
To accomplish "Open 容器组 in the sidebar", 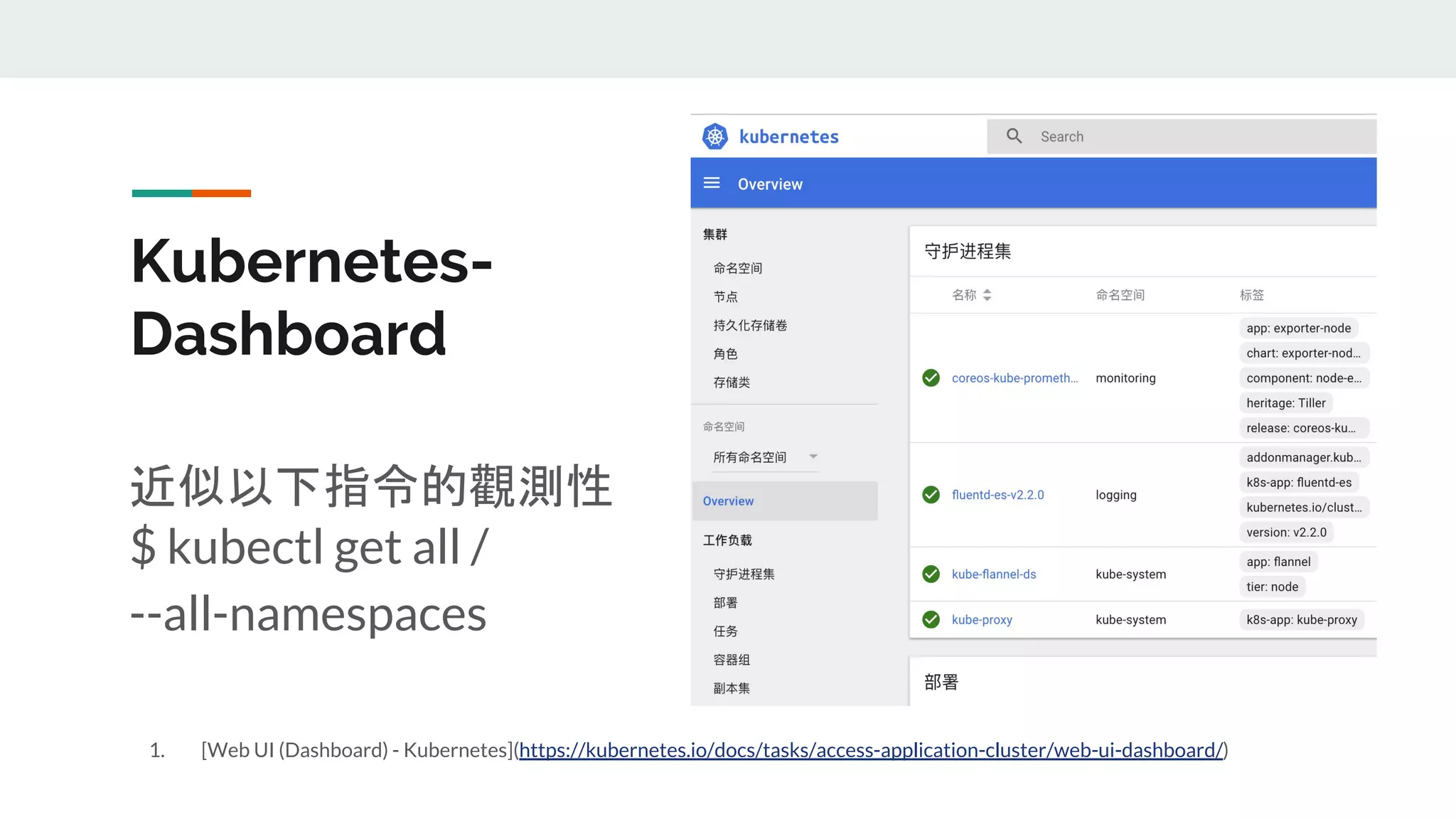I will pyautogui.click(x=732, y=659).
